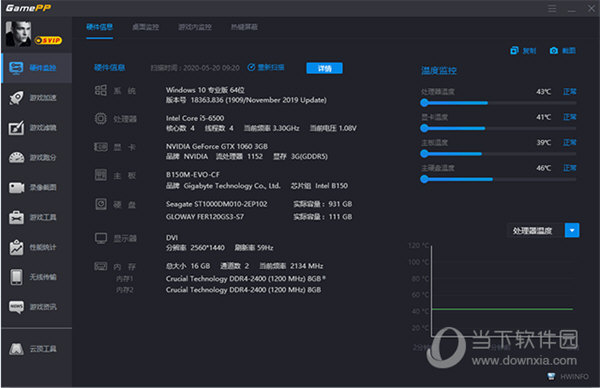Screen dimensions: 600x388
Task: Open the processor temperature combo box
Action: tap(543, 230)
